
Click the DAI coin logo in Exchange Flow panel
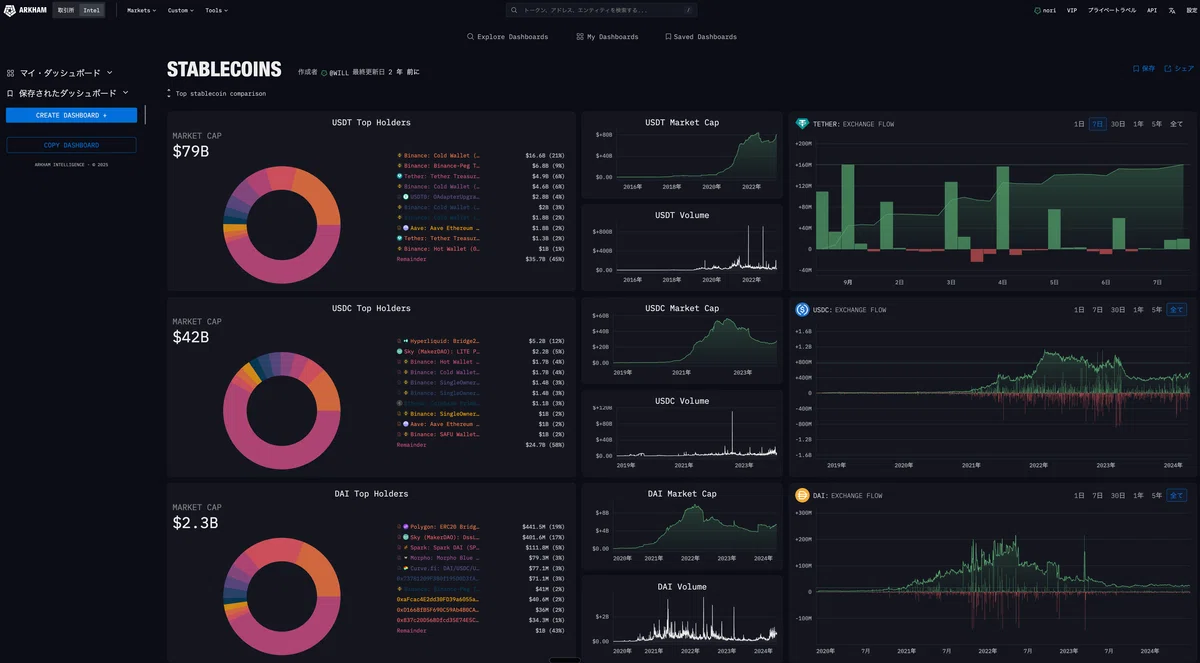pyautogui.click(x=802, y=495)
